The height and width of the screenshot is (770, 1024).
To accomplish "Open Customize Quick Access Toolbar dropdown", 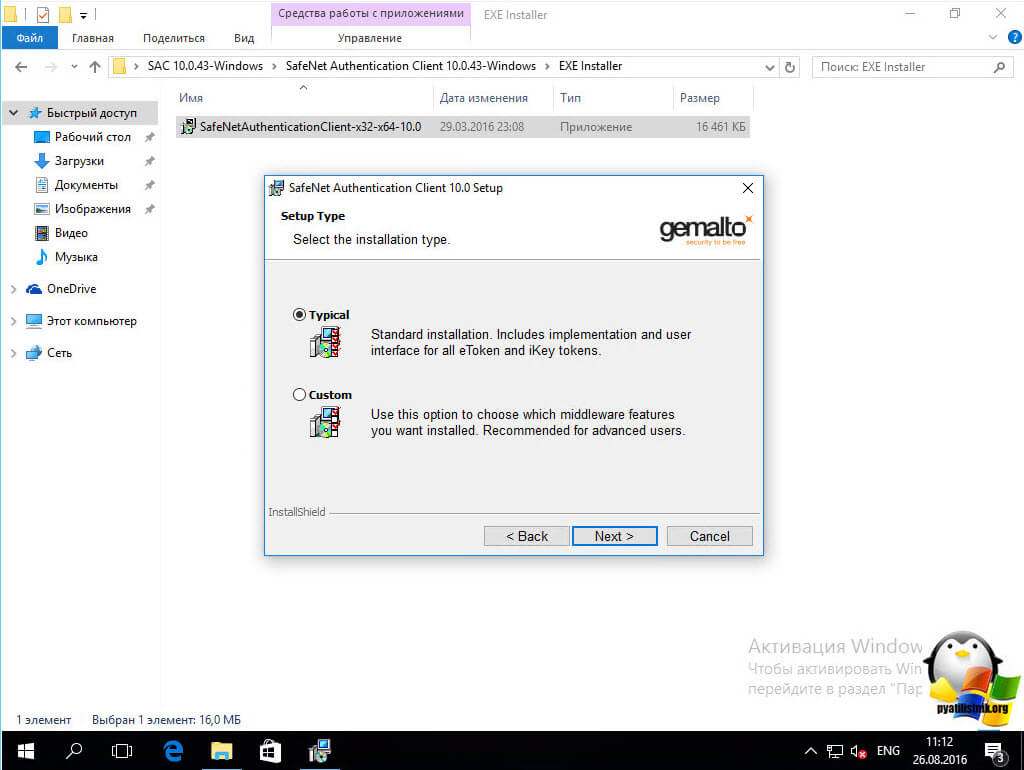I will click(x=83, y=14).
